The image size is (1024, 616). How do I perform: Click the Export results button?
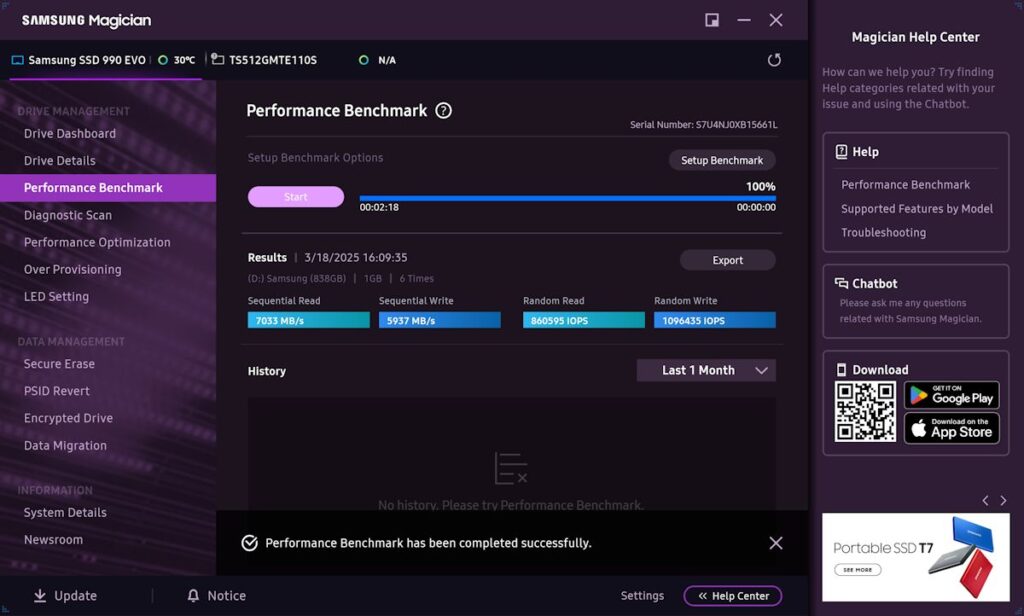tap(727, 261)
